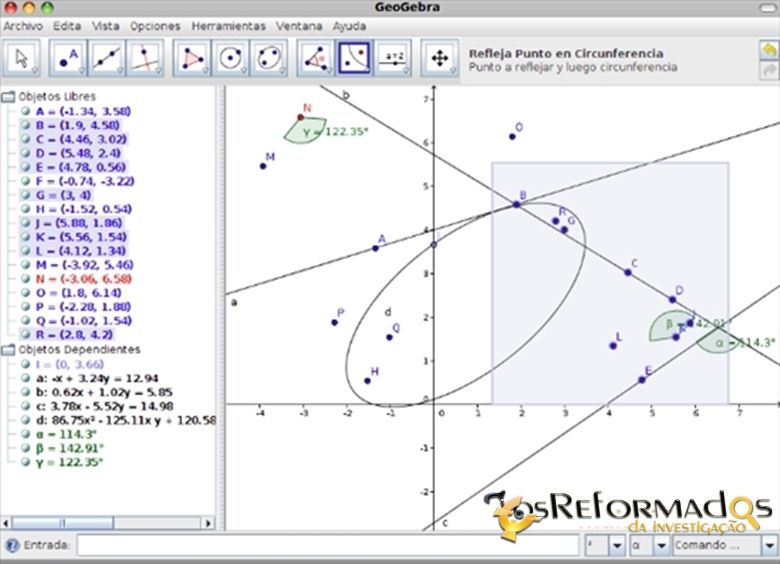
Task: Toggle visibility bullet of point A
Action: coord(26,113)
